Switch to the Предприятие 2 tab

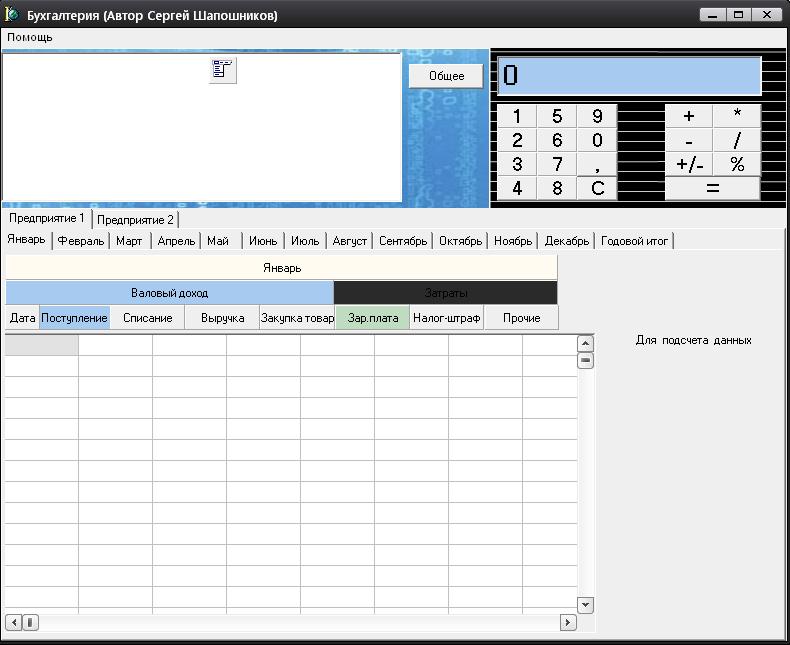tap(135, 219)
